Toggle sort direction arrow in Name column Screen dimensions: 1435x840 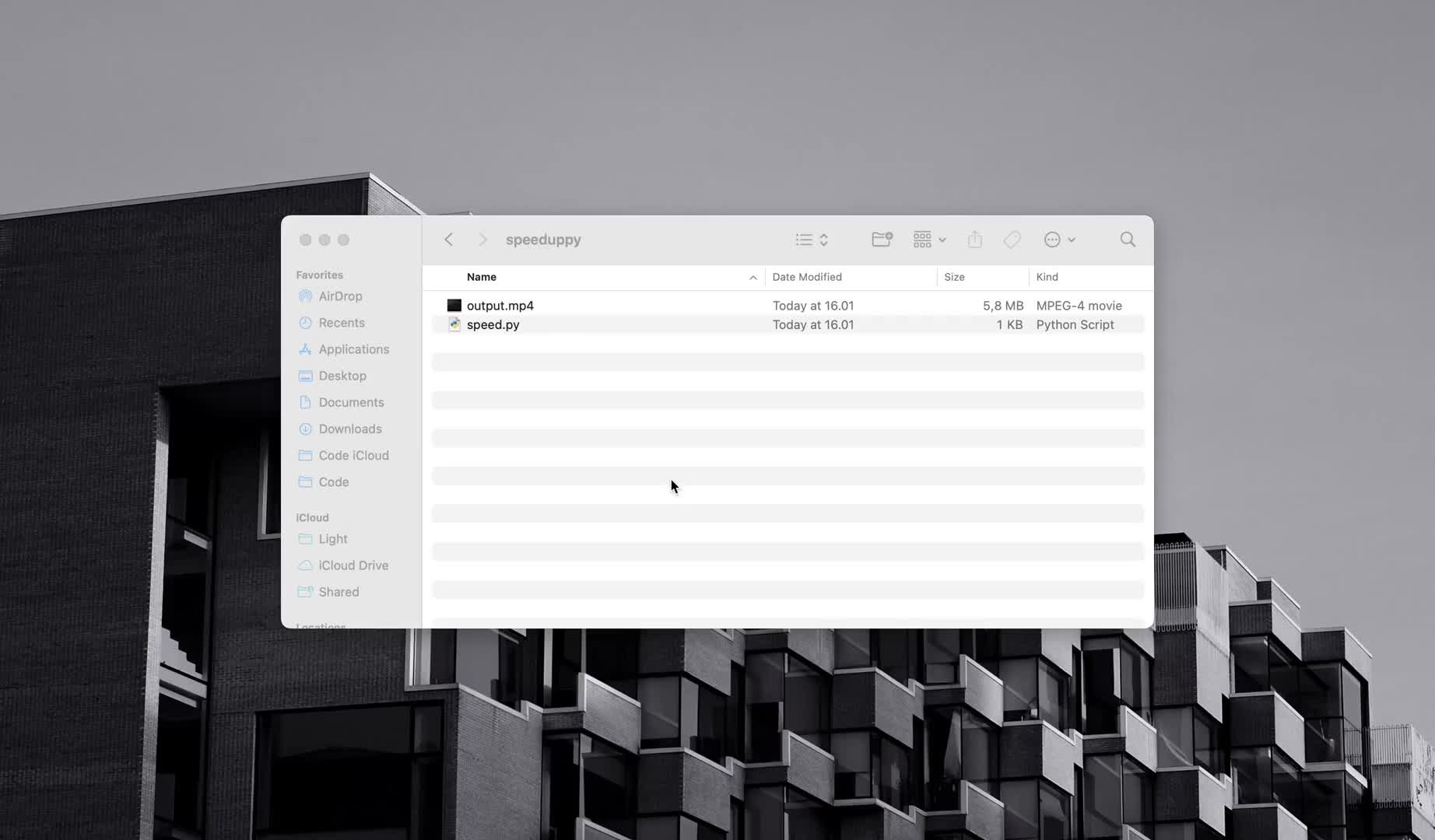pyautogui.click(x=753, y=278)
